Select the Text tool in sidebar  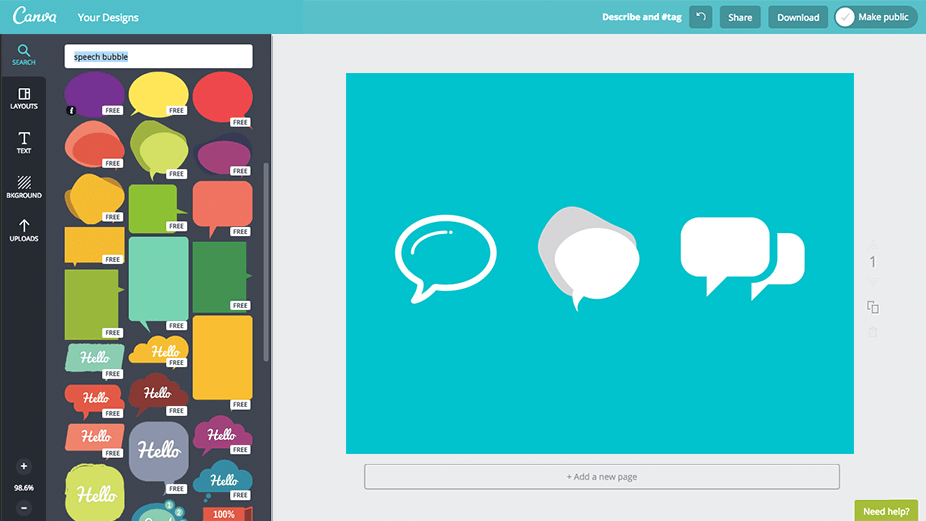[24, 143]
